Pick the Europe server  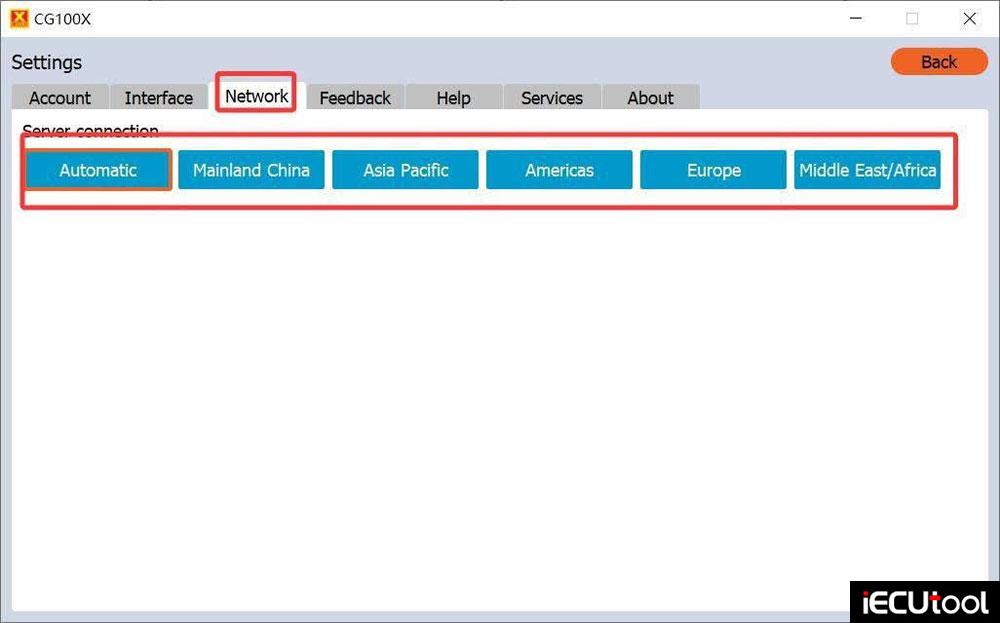[x=713, y=170]
